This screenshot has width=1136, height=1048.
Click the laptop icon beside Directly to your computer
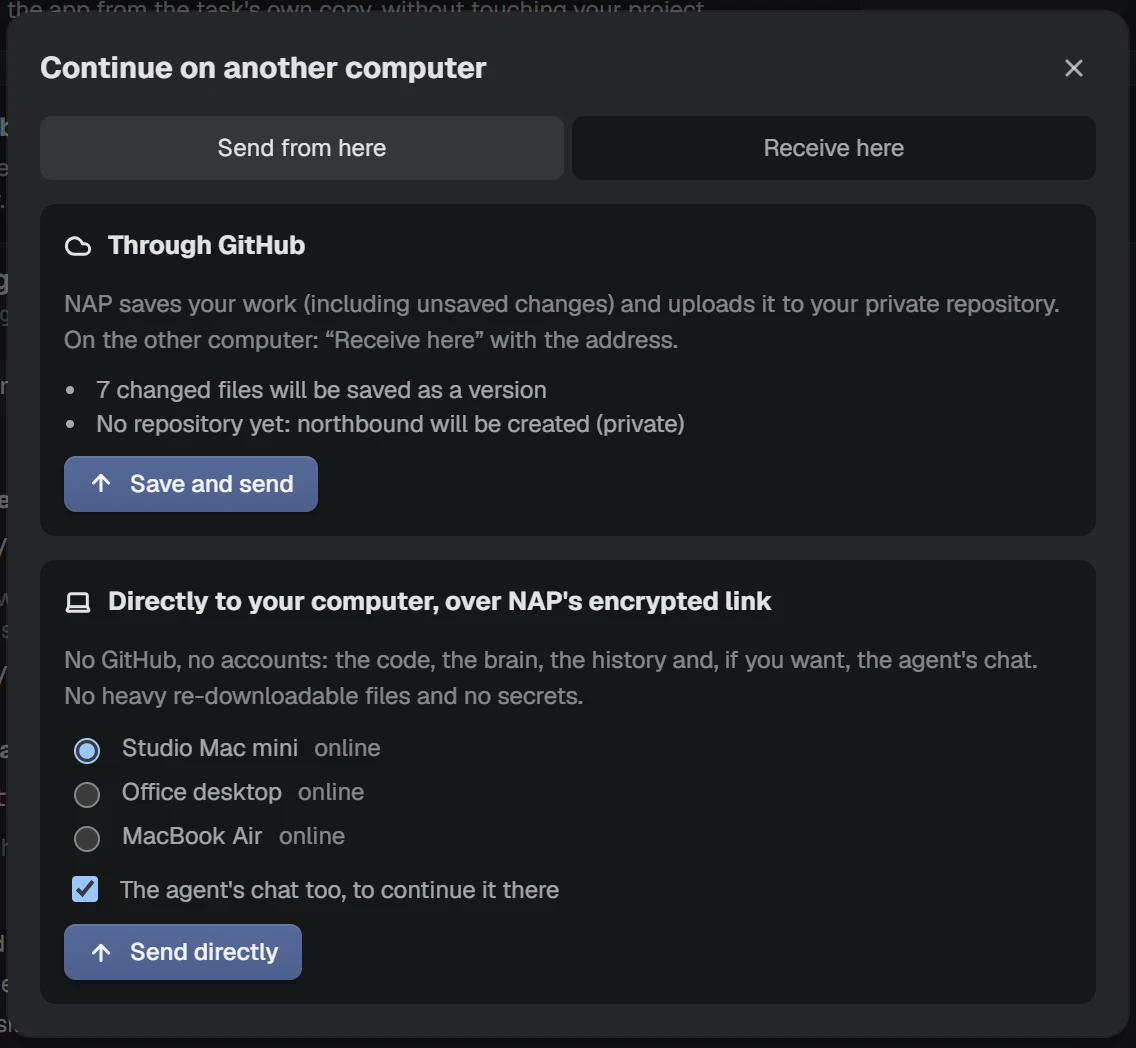click(78, 602)
